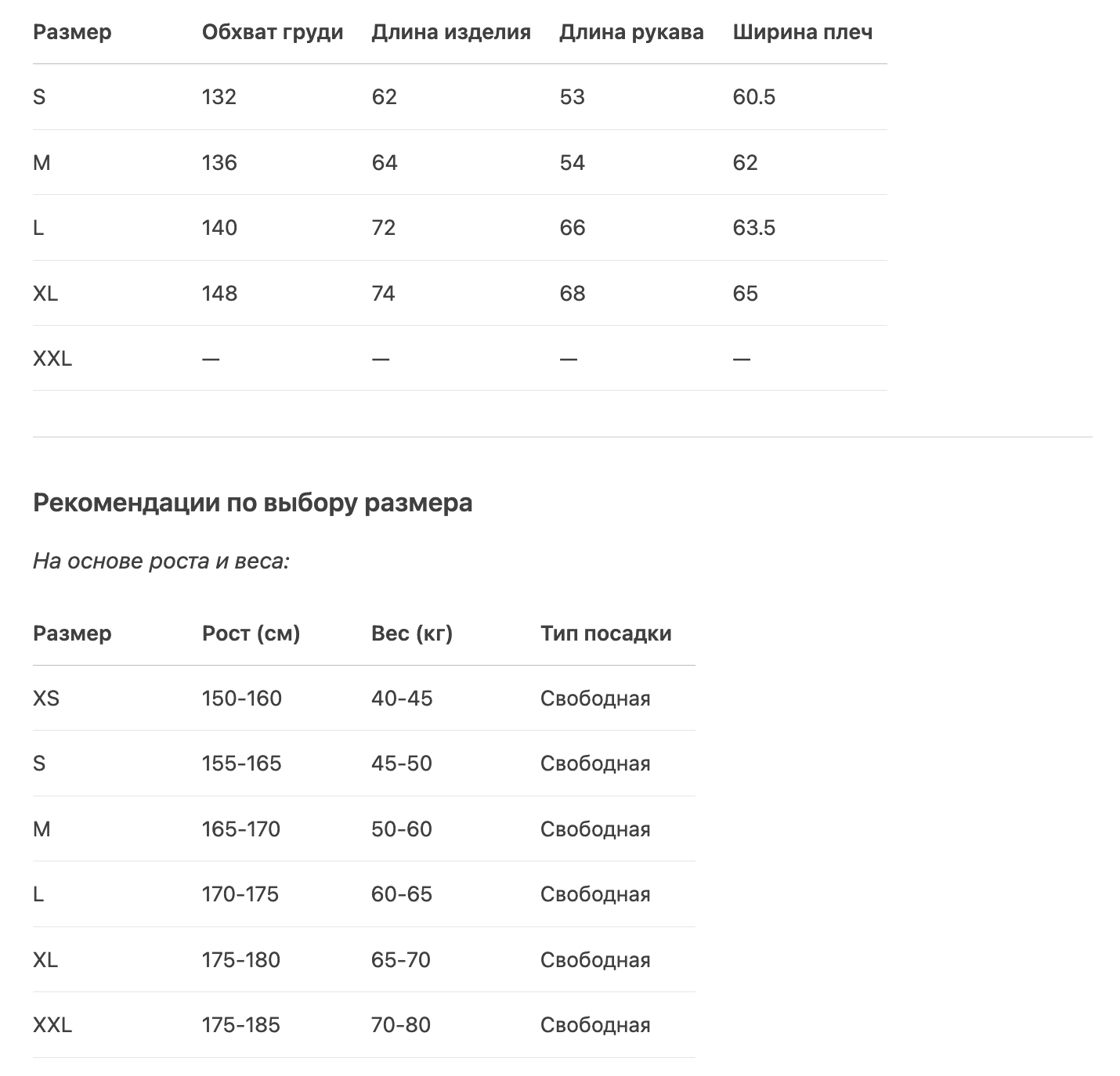Select the XS size row label
The height and width of the screenshot is (1076, 1120).
pos(45,699)
